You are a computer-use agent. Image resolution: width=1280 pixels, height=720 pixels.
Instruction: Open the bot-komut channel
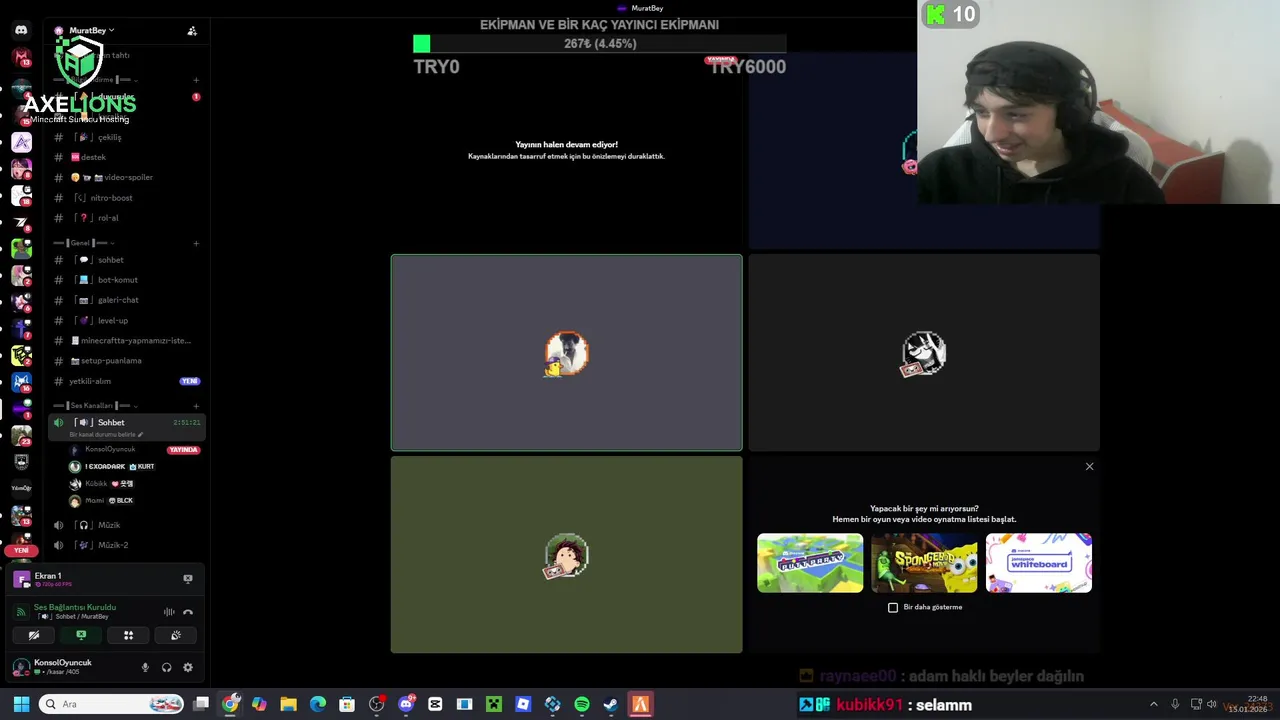pyautogui.click(x=128, y=280)
